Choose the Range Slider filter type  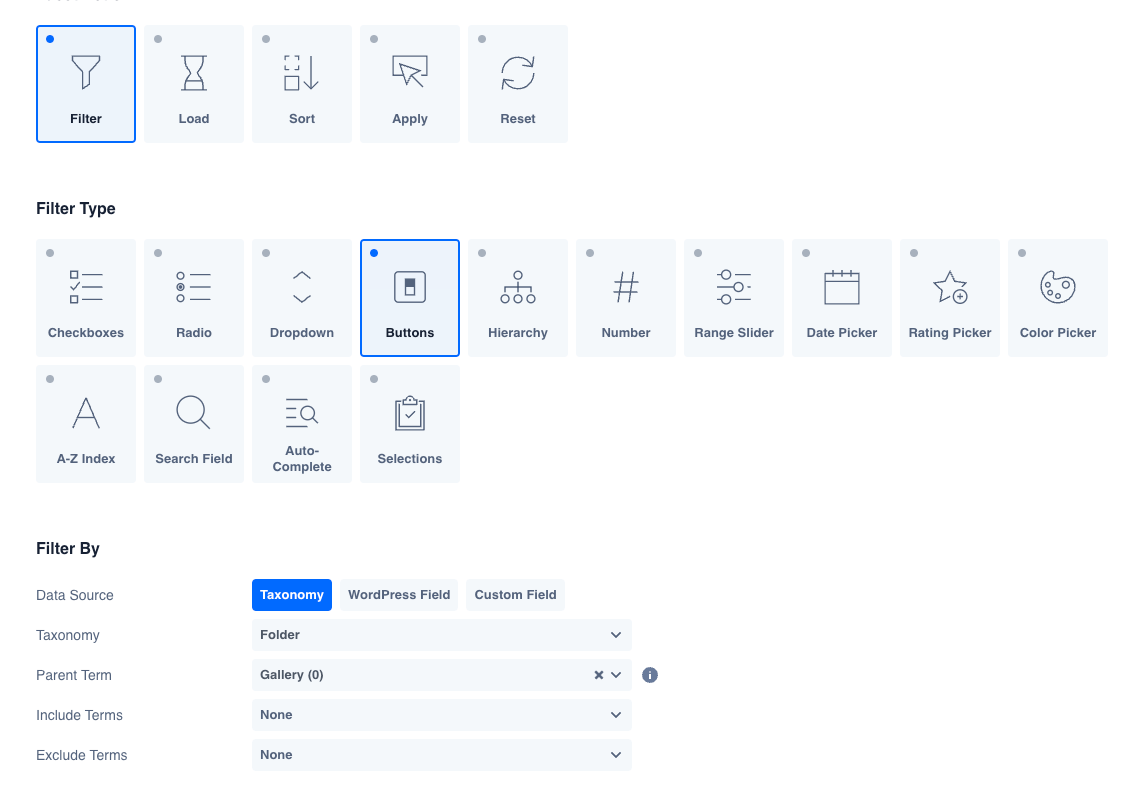tap(734, 298)
